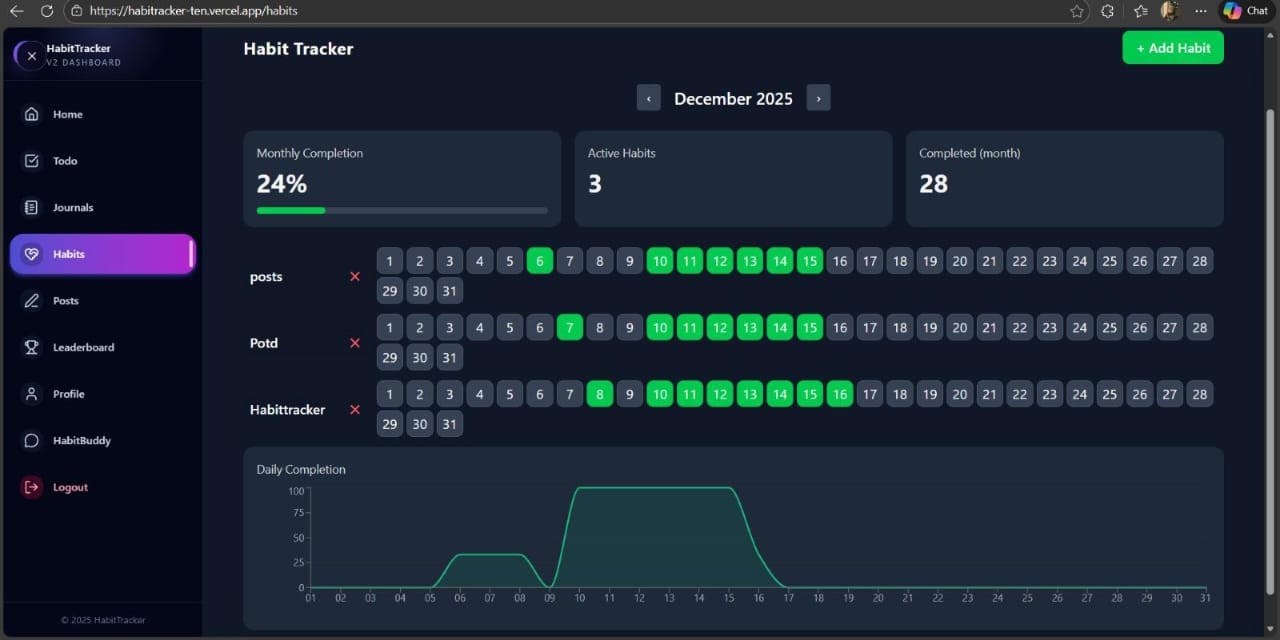Open HabitBuddy via its chat bubble icon

[33, 440]
